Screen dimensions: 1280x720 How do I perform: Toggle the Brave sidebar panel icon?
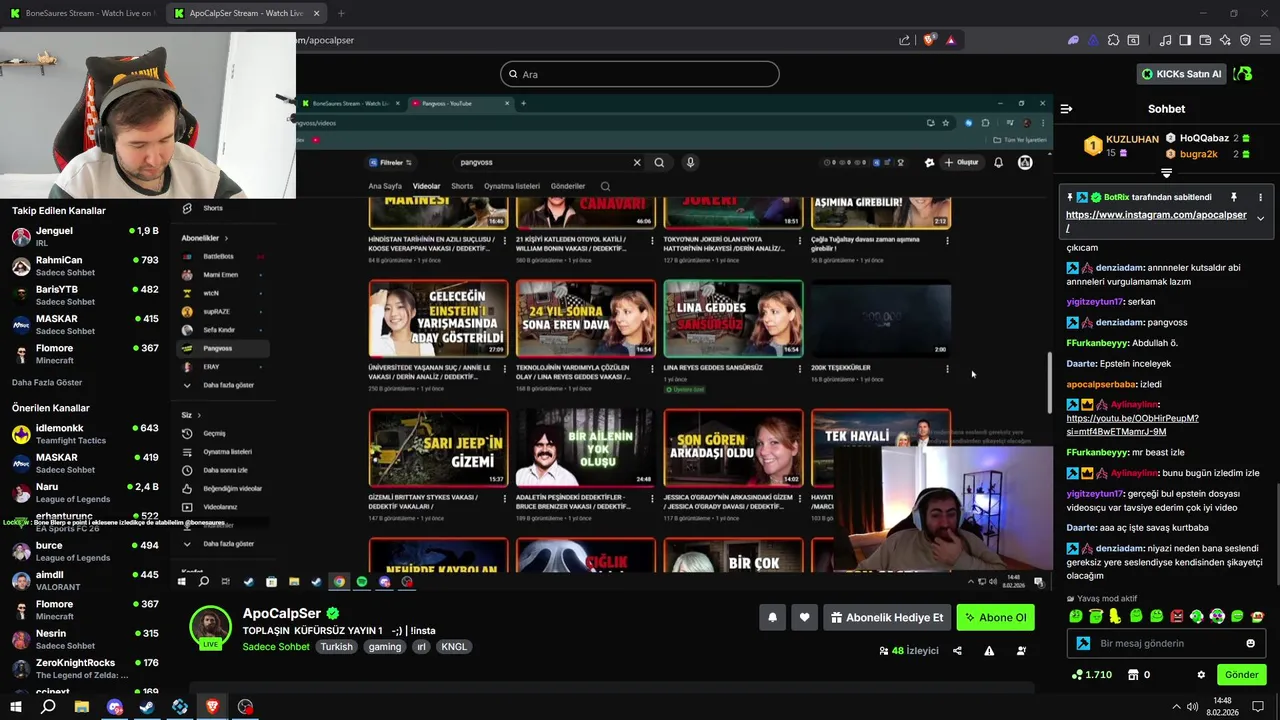coord(1185,40)
